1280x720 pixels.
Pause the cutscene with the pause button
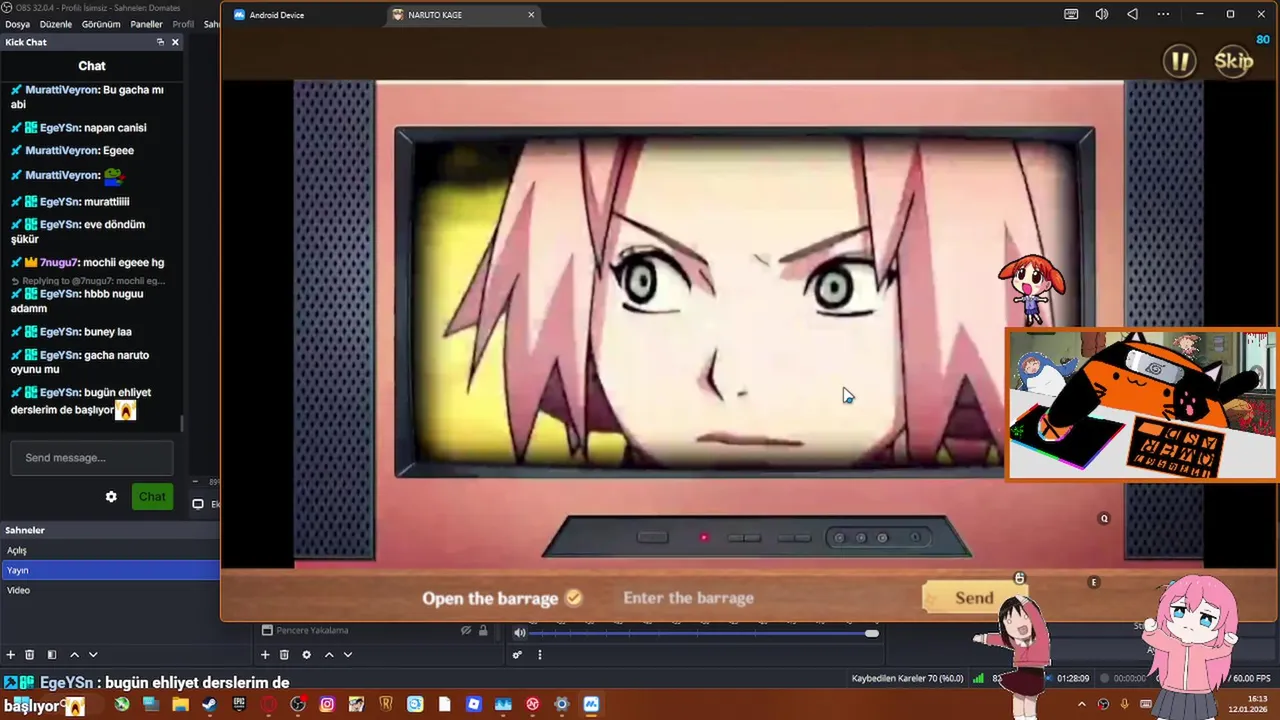pyautogui.click(x=1180, y=61)
